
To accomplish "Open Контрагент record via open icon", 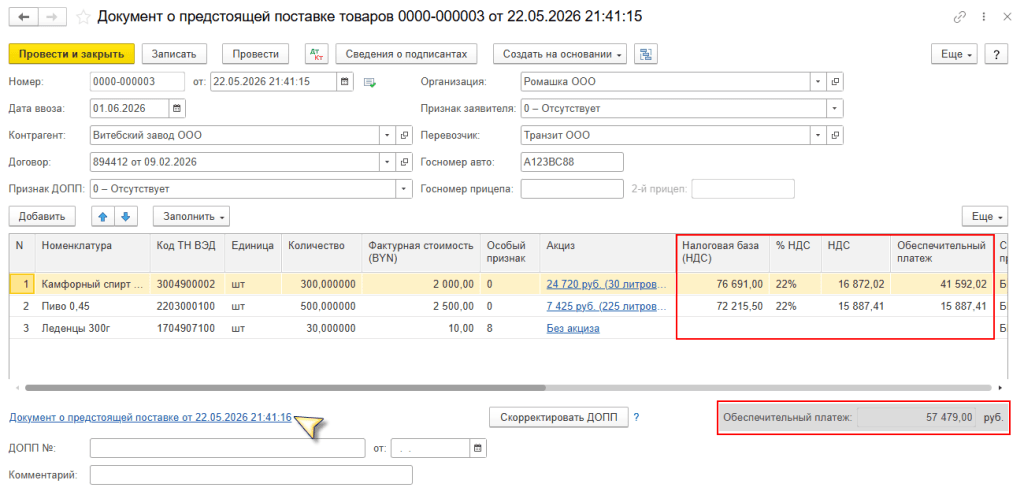I will [404, 135].
